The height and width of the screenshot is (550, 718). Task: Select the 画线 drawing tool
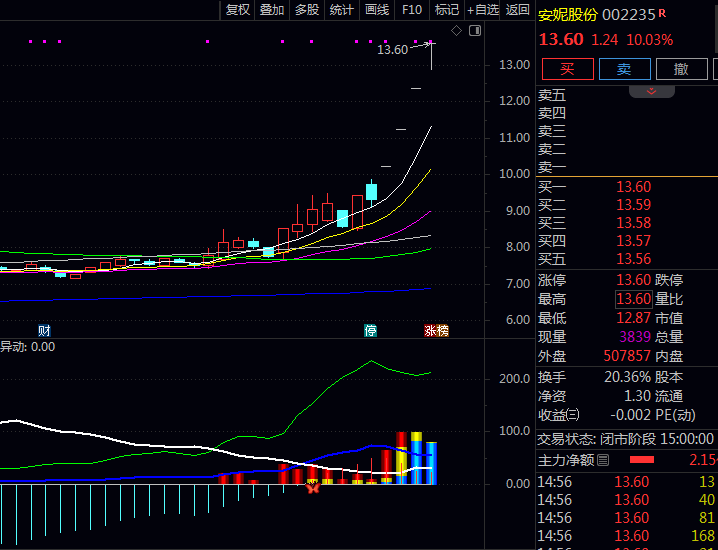point(377,10)
